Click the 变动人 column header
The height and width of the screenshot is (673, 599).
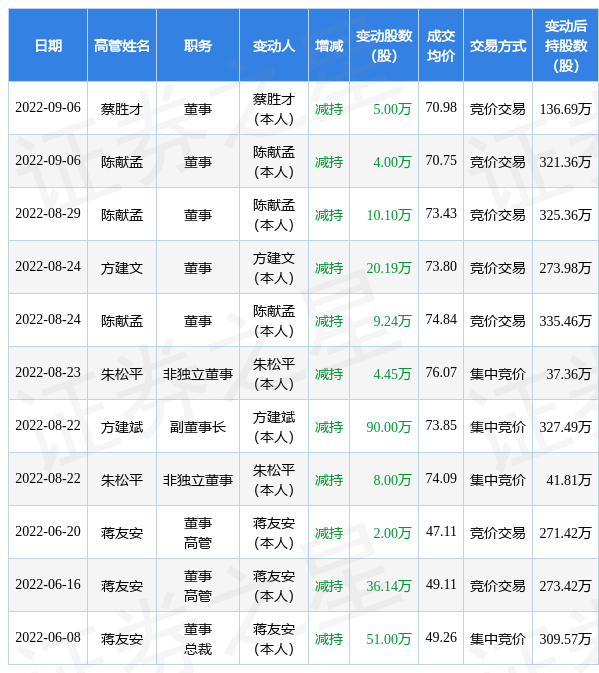274,45
